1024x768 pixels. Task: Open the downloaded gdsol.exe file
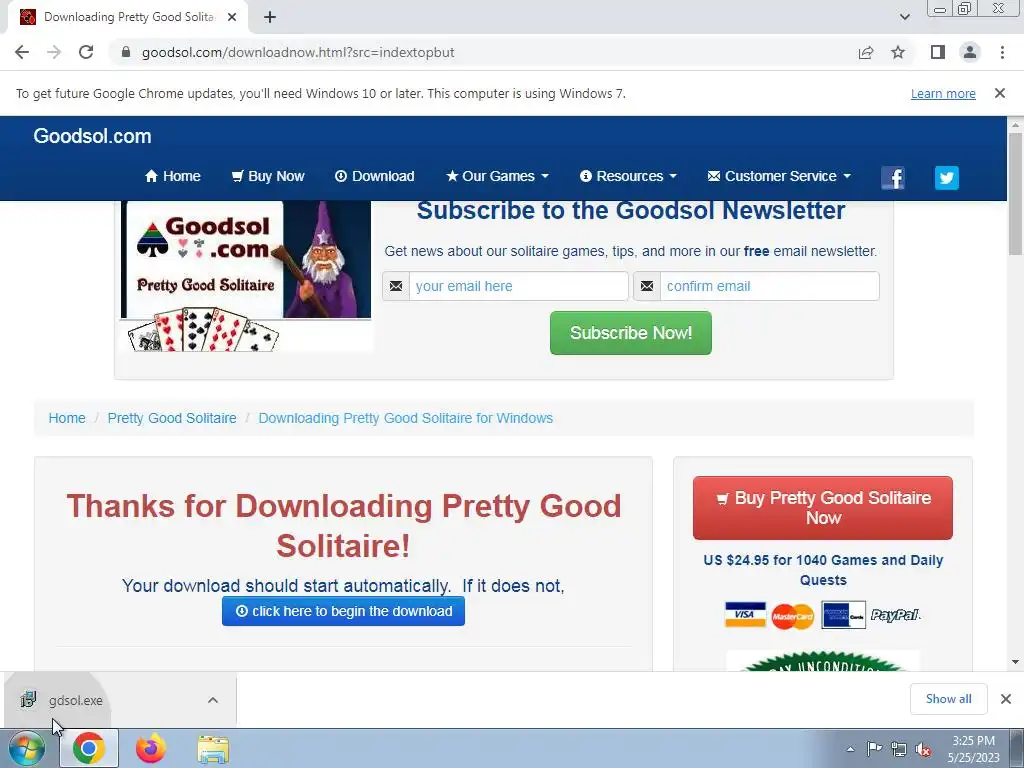75,700
